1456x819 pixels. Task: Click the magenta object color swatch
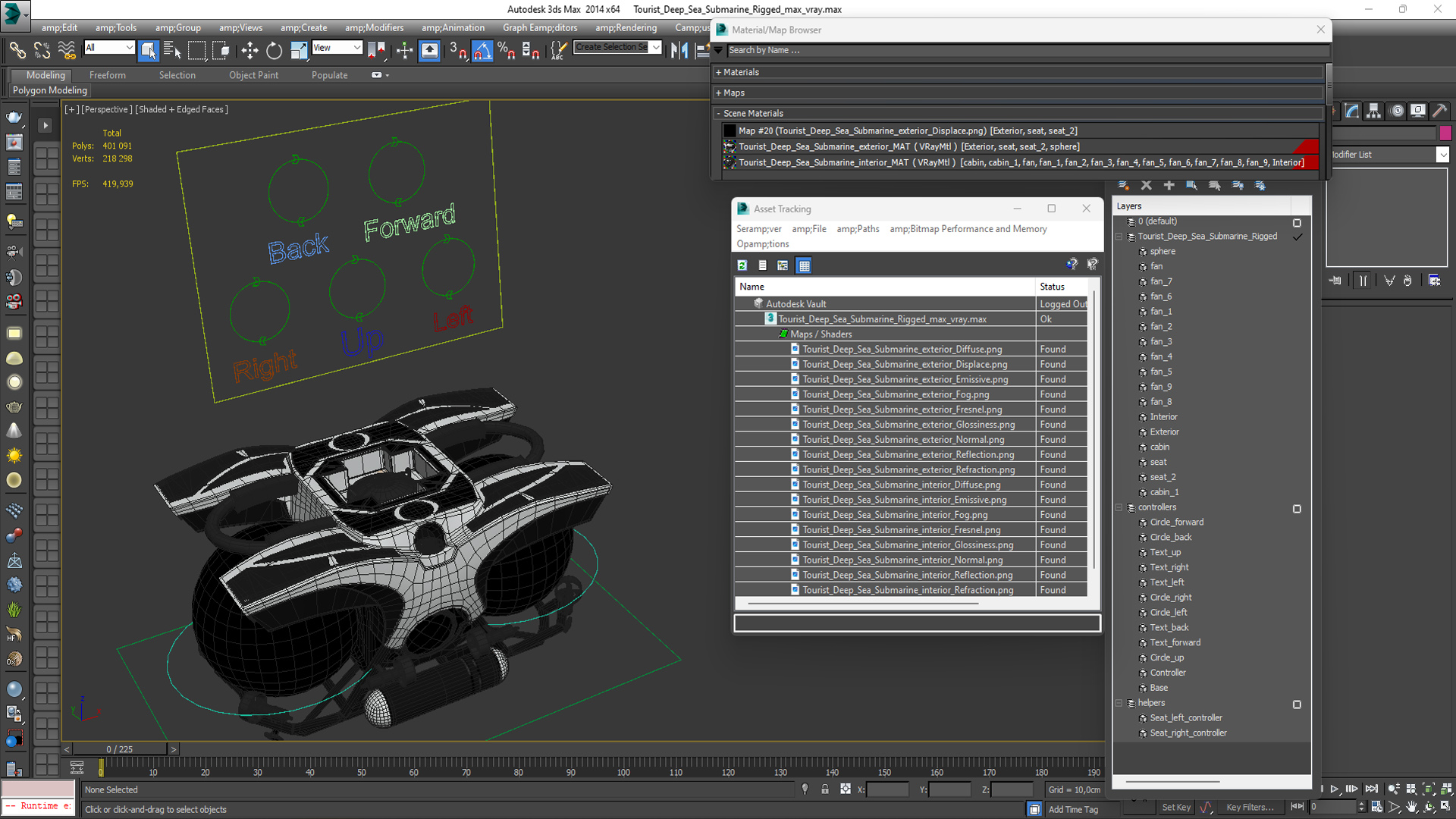point(1445,133)
